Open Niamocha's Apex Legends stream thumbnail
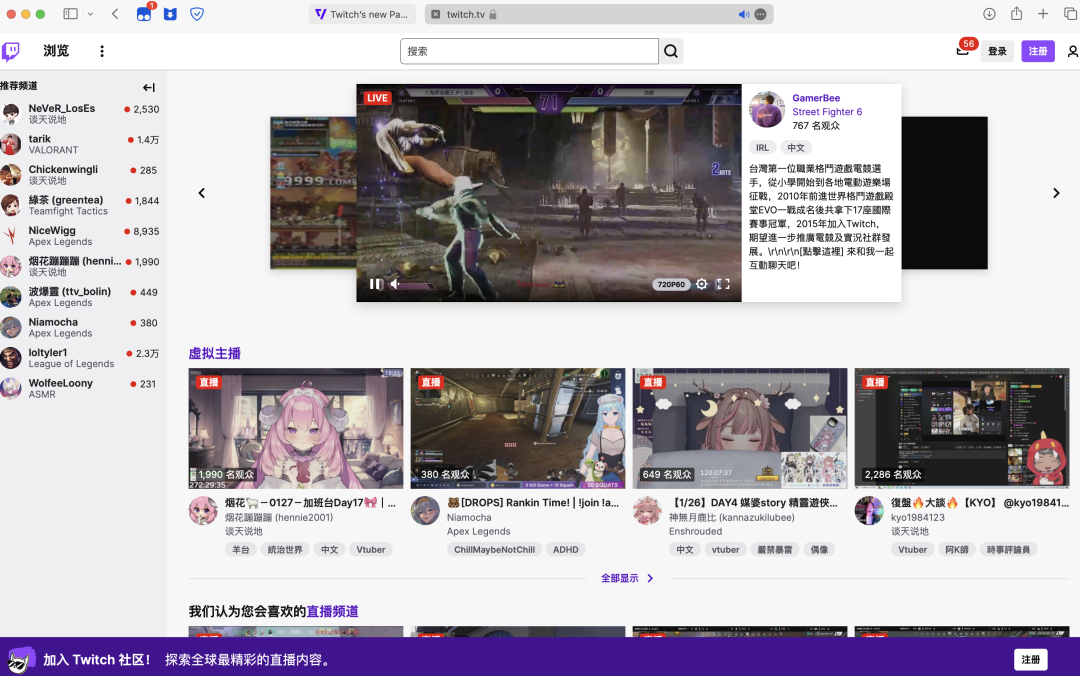Screen dimensions: 1080x676 (517, 429)
